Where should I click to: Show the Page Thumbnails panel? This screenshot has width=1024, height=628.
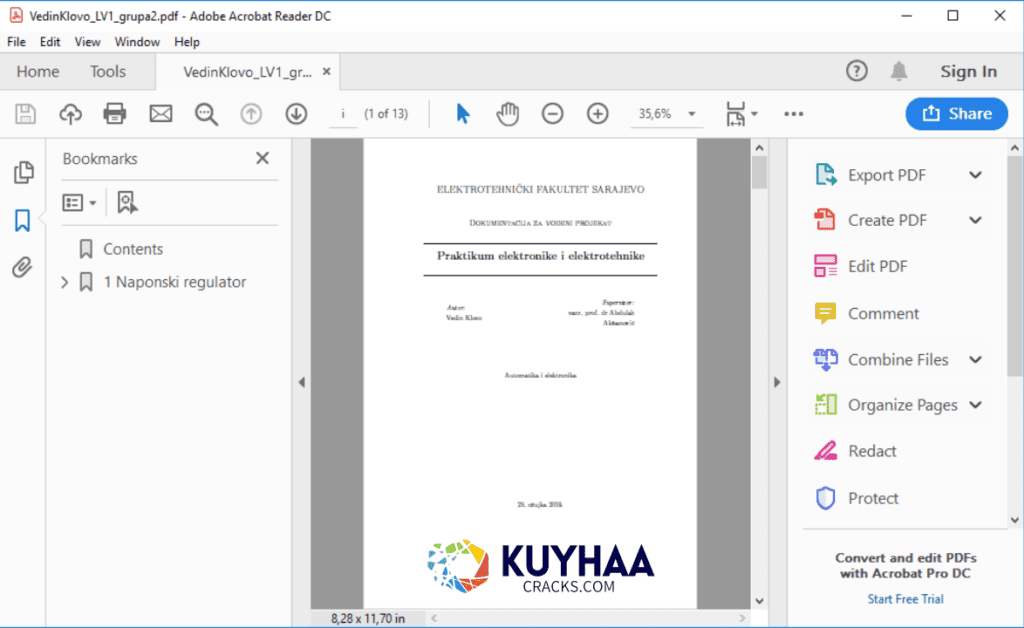coord(22,172)
